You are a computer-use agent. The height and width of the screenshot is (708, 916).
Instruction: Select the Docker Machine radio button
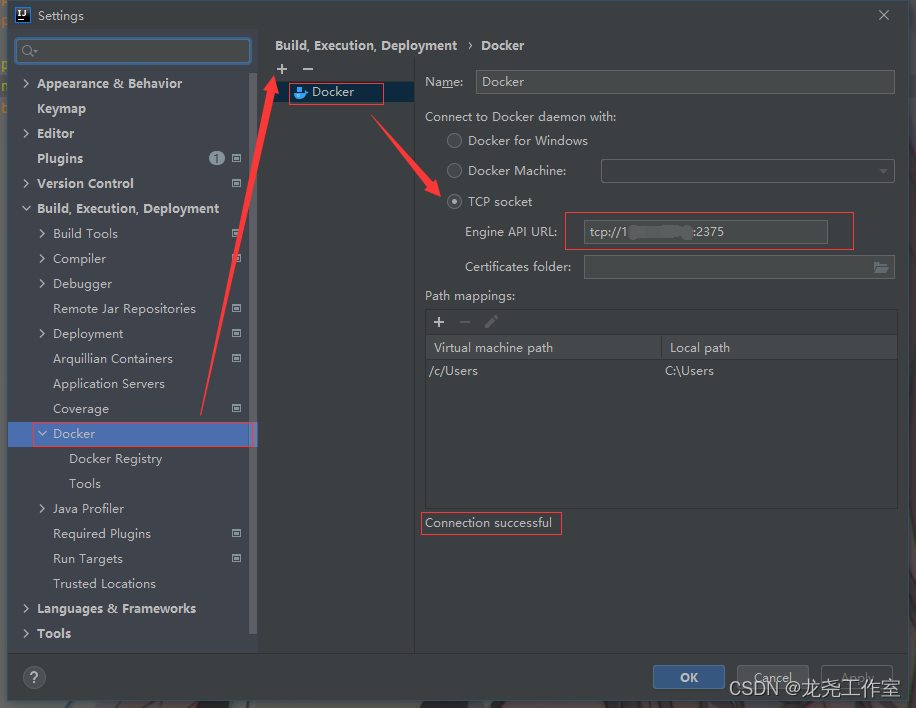tap(454, 171)
